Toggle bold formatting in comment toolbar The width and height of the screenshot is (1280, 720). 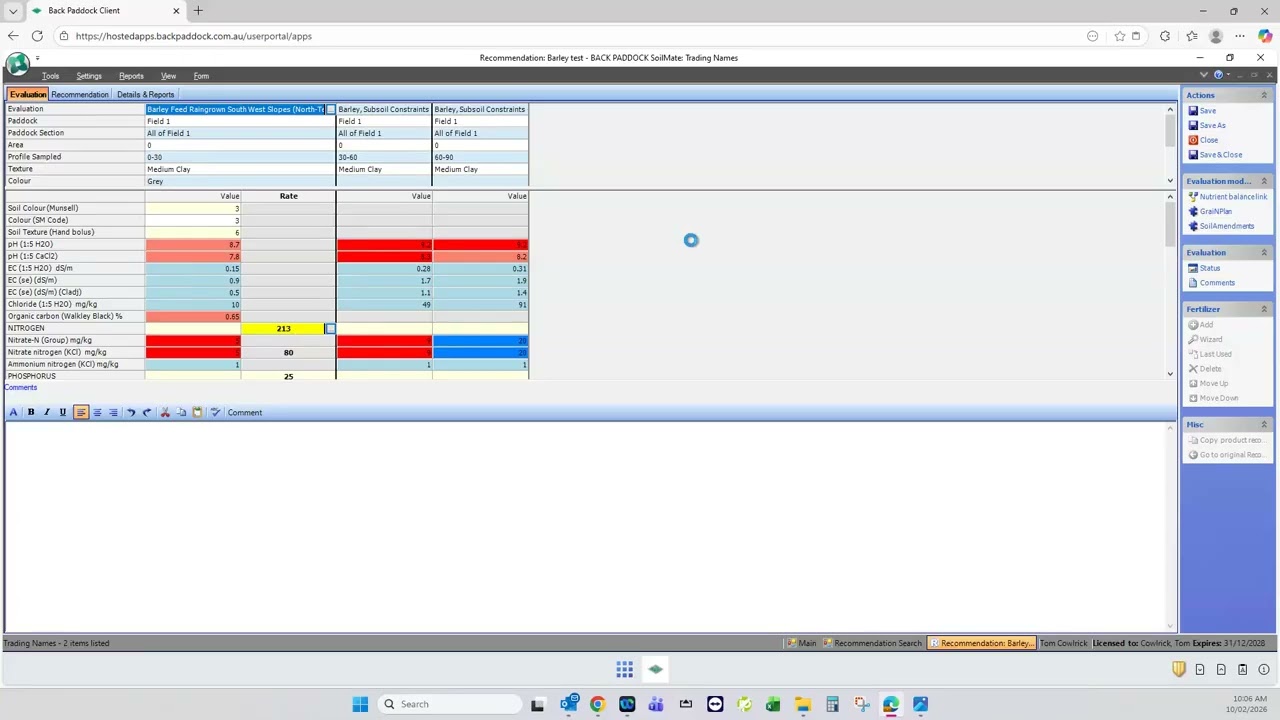(30, 412)
